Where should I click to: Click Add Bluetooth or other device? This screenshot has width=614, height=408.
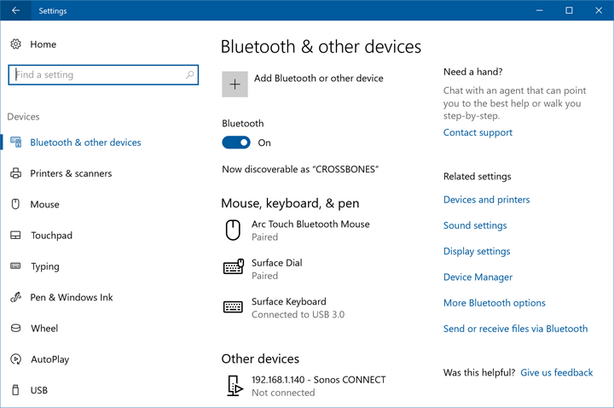[x=318, y=78]
